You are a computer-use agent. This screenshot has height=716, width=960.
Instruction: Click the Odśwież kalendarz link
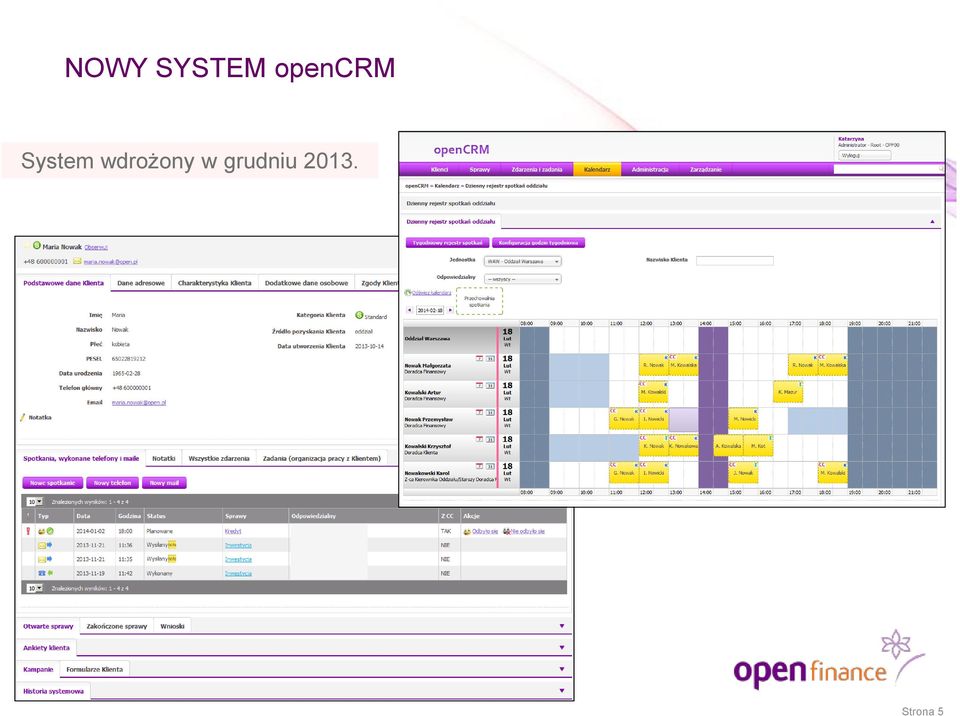[432, 293]
